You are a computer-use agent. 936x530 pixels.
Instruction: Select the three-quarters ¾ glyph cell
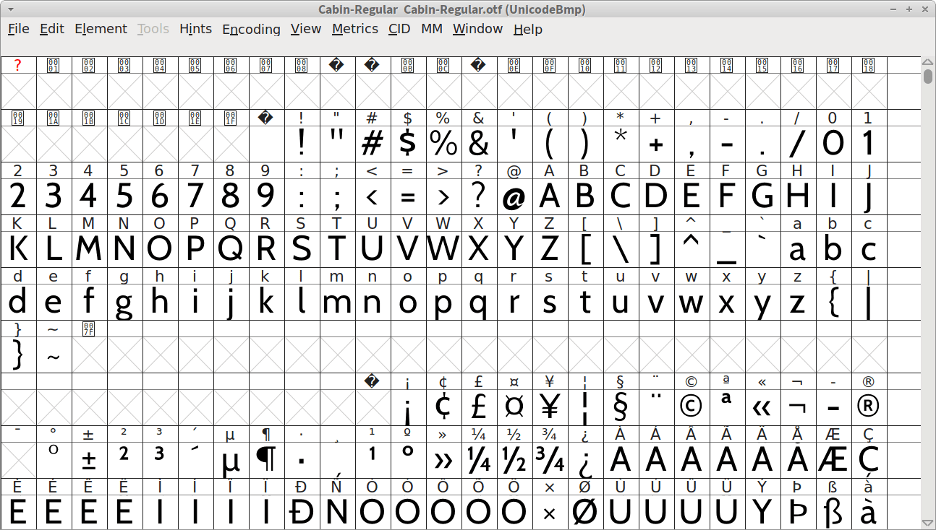549,460
